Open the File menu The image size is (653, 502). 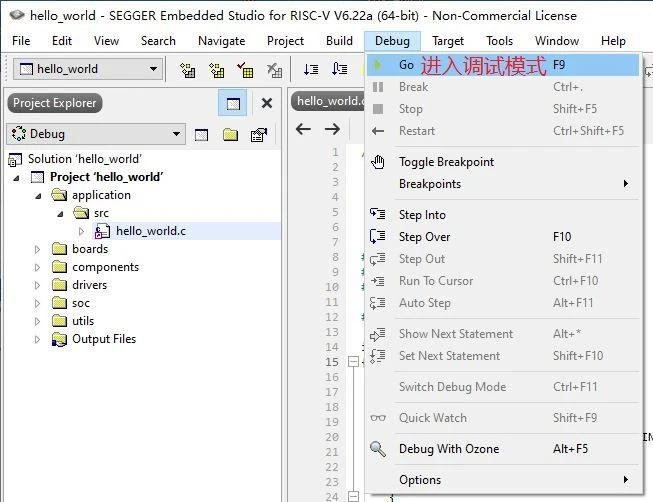point(21,41)
